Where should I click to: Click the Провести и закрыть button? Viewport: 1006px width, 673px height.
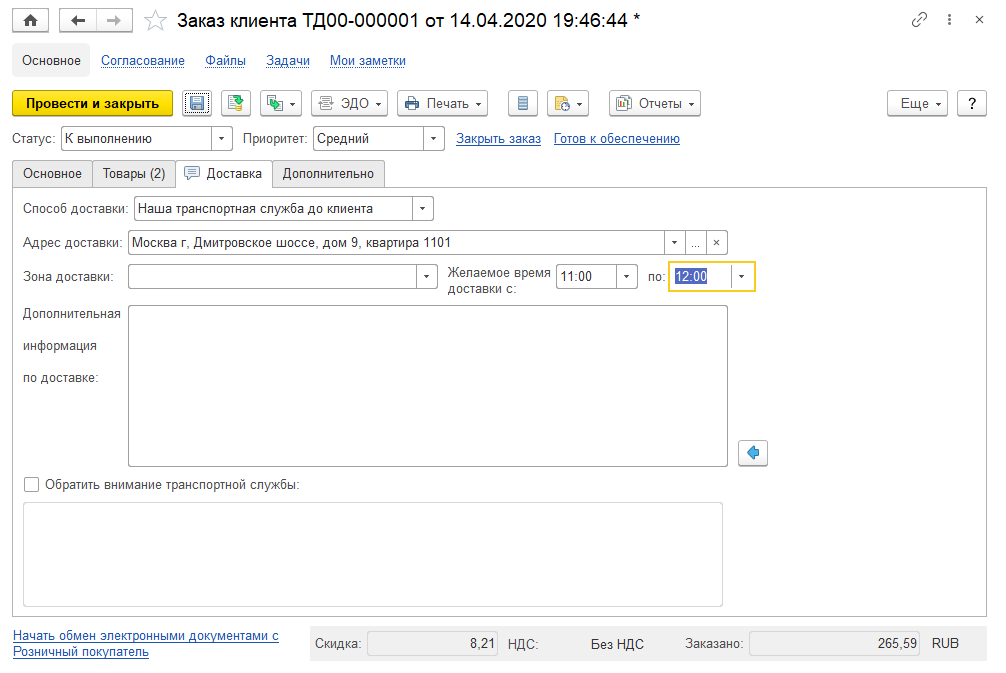(x=92, y=103)
